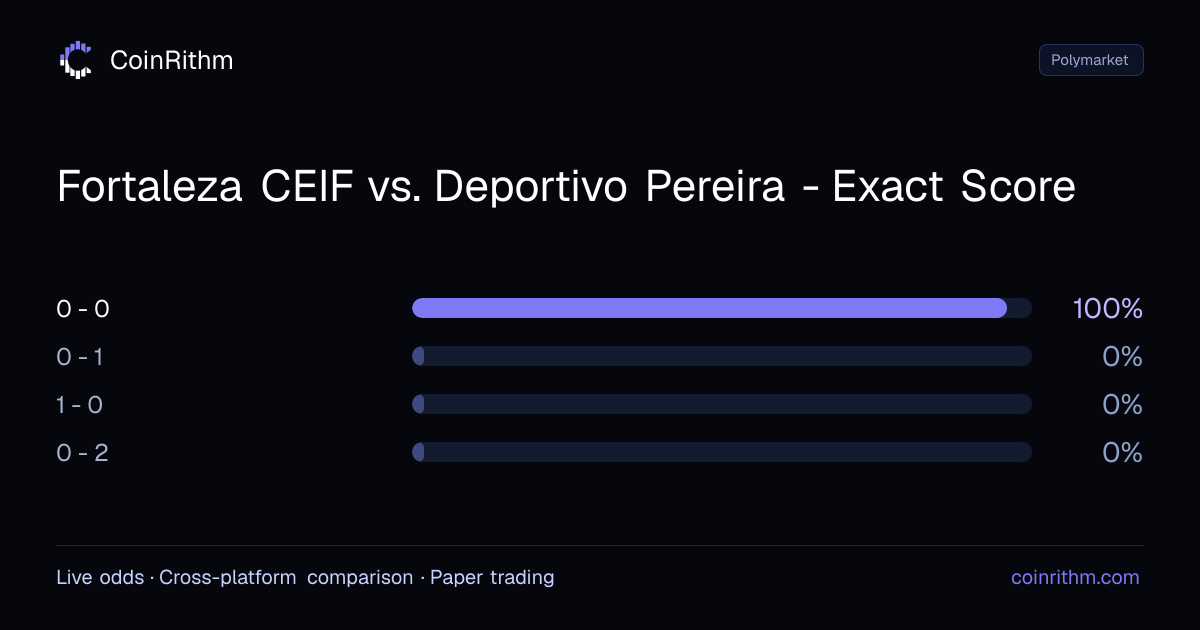The width and height of the screenshot is (1200, 630).
Task: Select the 0 - 0 score label
Action: tap(83, 308)
